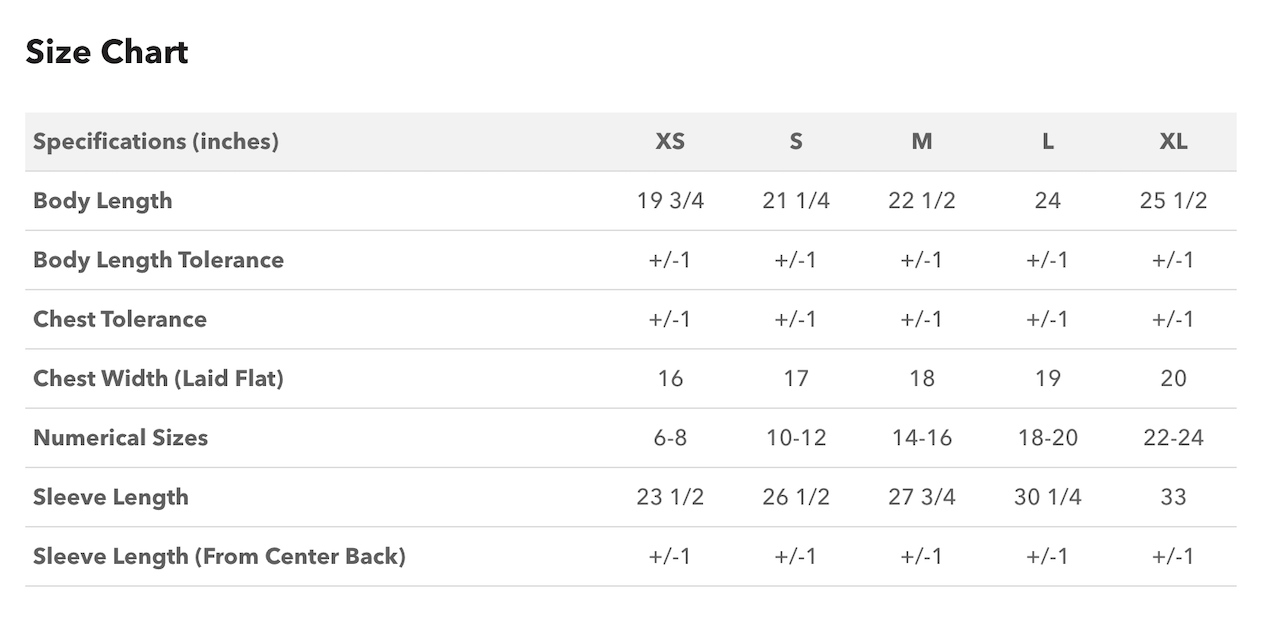Click the chest width value 20
The width and height of the screenshot is (1272, 630).
click(x=1173, y=378)
